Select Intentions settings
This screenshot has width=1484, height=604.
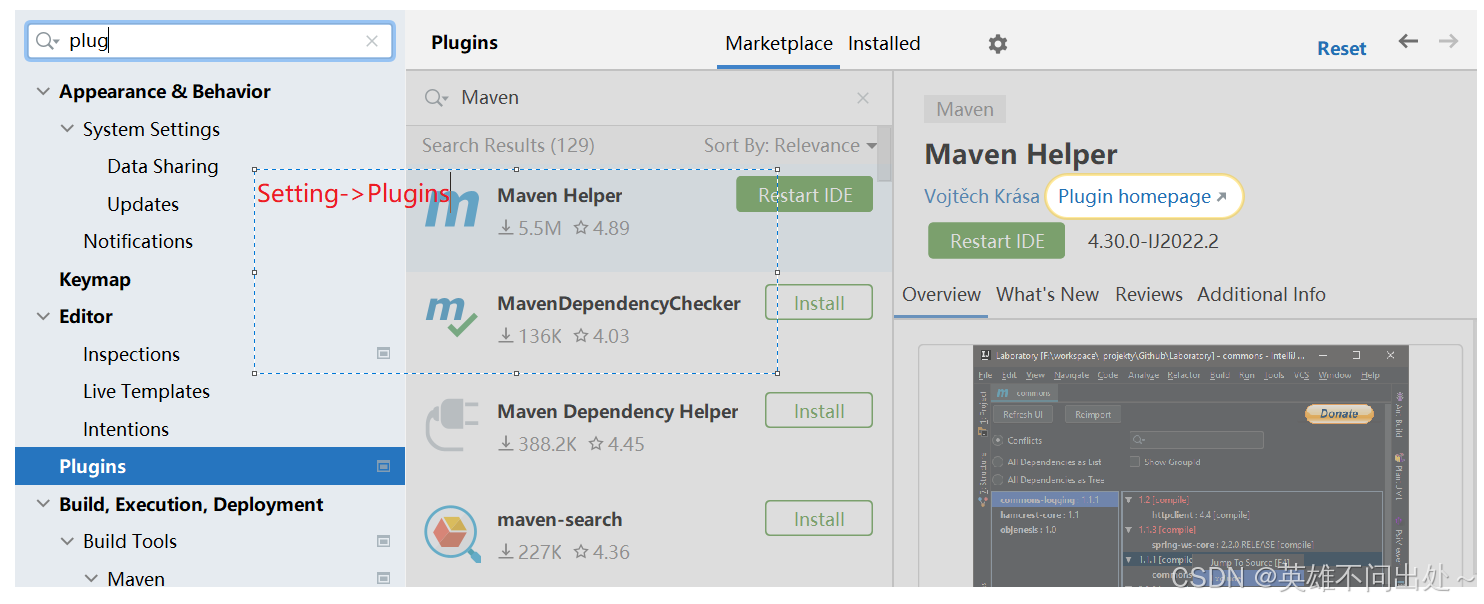pyautogui.click(x=126, y=430)
